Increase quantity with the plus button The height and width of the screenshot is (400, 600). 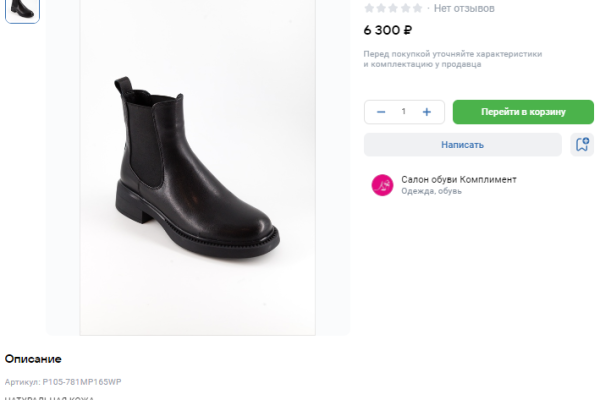pyautogui.click(x=427, y=112)
